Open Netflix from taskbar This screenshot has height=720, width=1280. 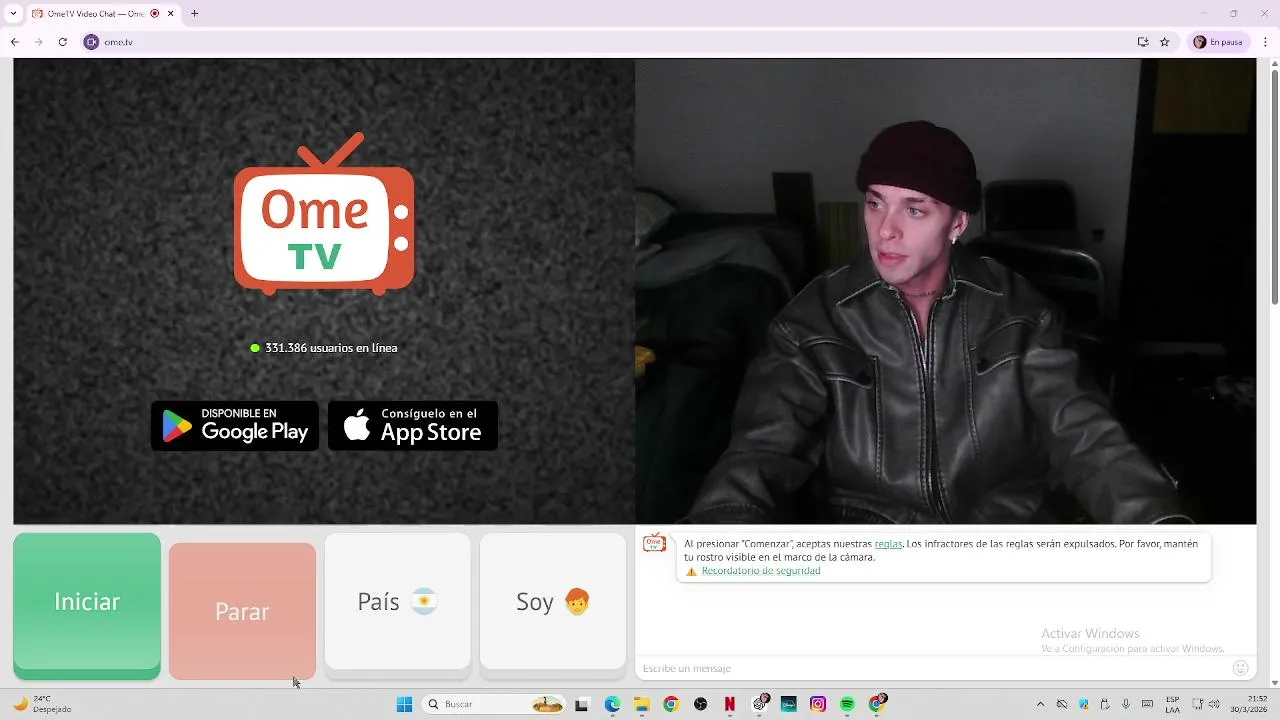click(730, 704)
